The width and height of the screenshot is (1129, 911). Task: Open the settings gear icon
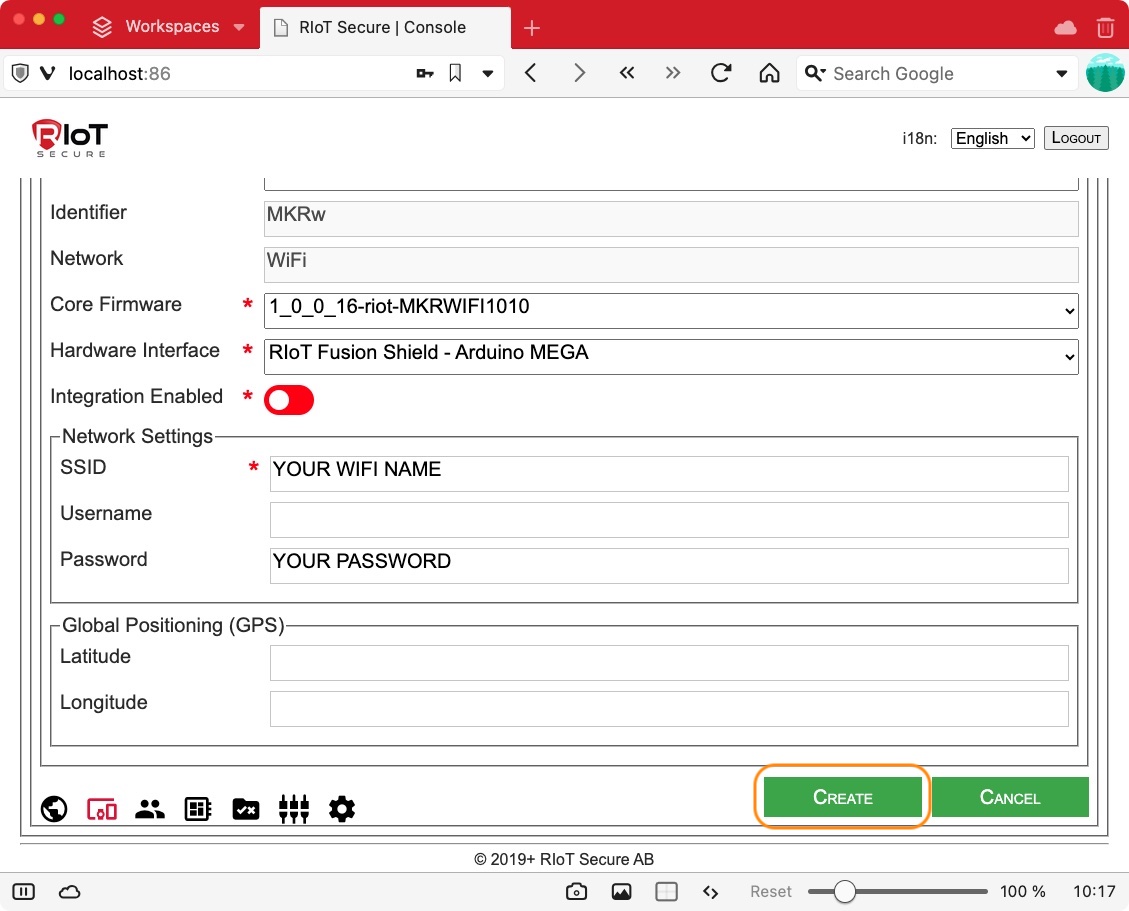click(342, 809)
